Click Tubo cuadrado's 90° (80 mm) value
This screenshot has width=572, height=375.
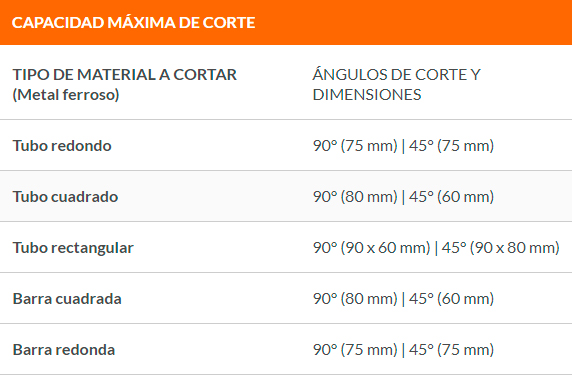pos(355,197)
